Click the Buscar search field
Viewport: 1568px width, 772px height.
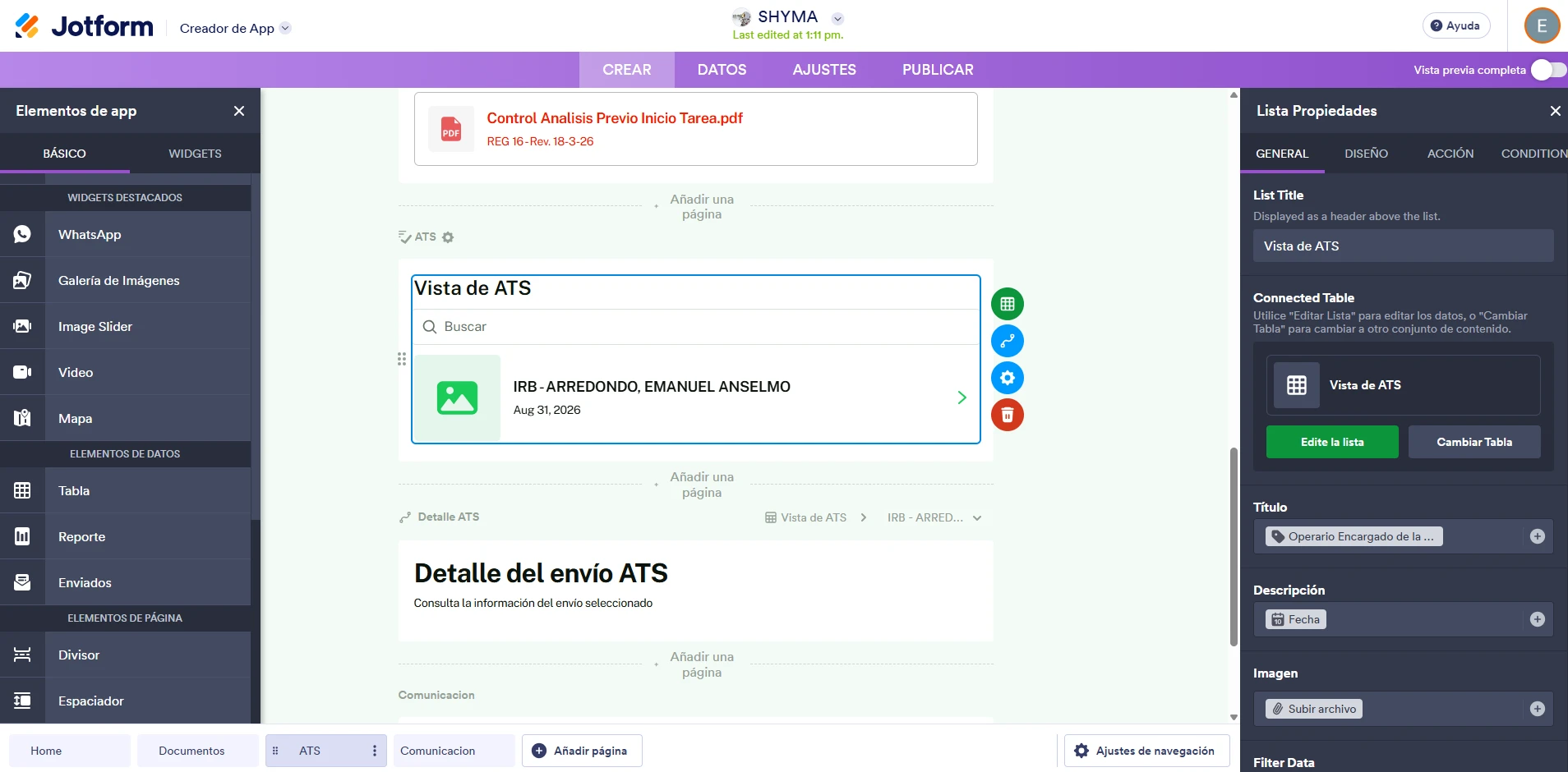pyautogui.click(x=695, y=327)
